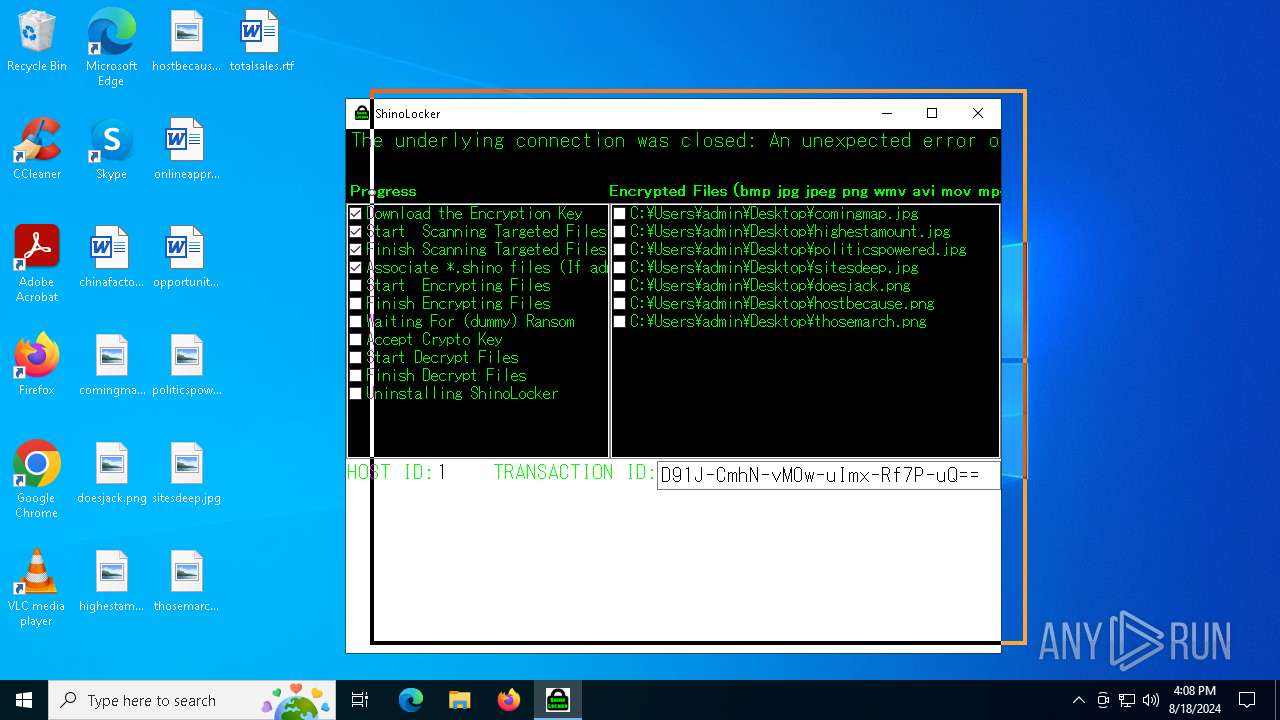Viewport: 1280px width, 720px height.
Task: Select sitesdeep.jpg desktop file
Action: 186,473
